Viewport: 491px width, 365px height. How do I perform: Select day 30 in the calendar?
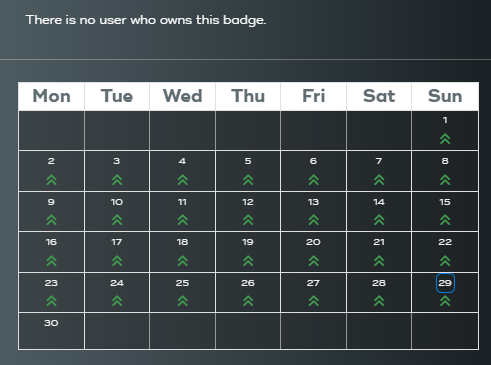pos(51,323)
